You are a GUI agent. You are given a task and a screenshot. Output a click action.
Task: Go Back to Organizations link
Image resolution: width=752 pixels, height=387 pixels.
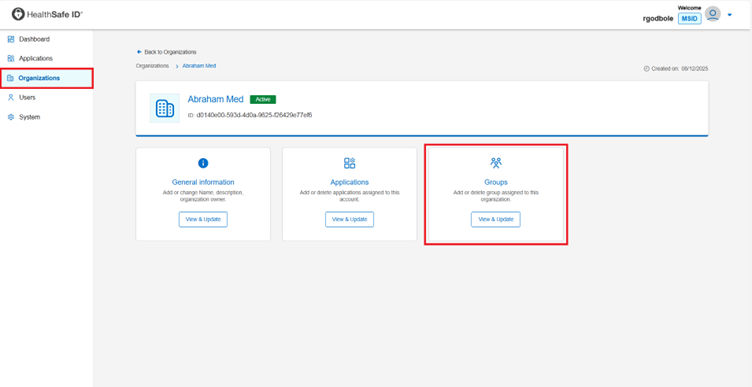click(x=166, y=52)
